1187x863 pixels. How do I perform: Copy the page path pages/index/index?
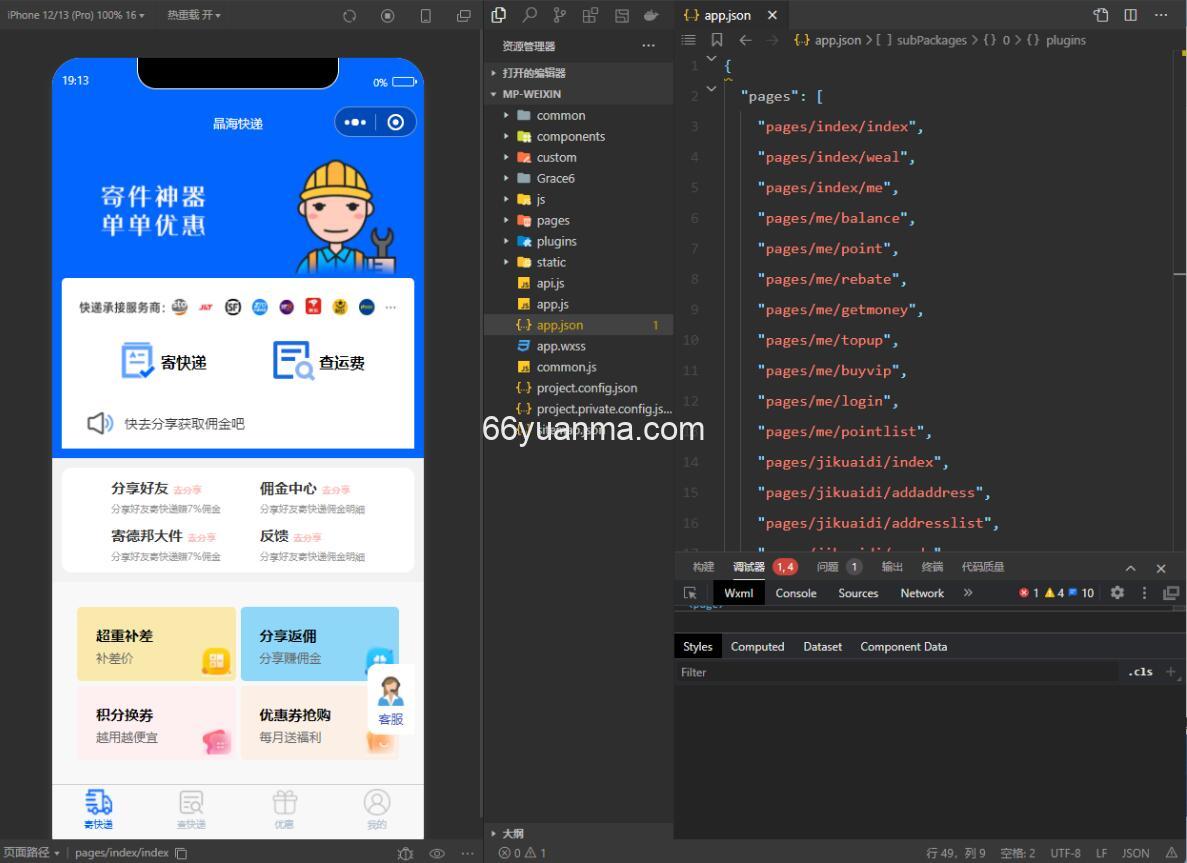click(181, 853)
